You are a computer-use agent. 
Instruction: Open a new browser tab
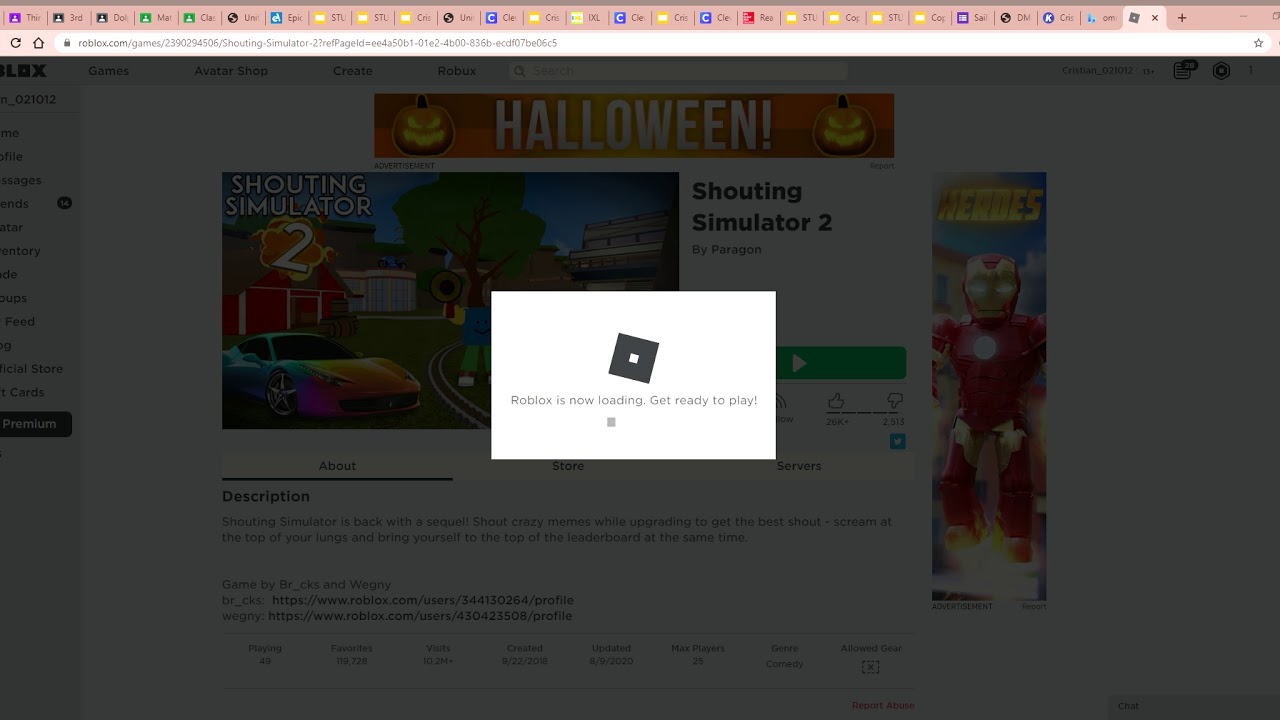(1183, 18)
